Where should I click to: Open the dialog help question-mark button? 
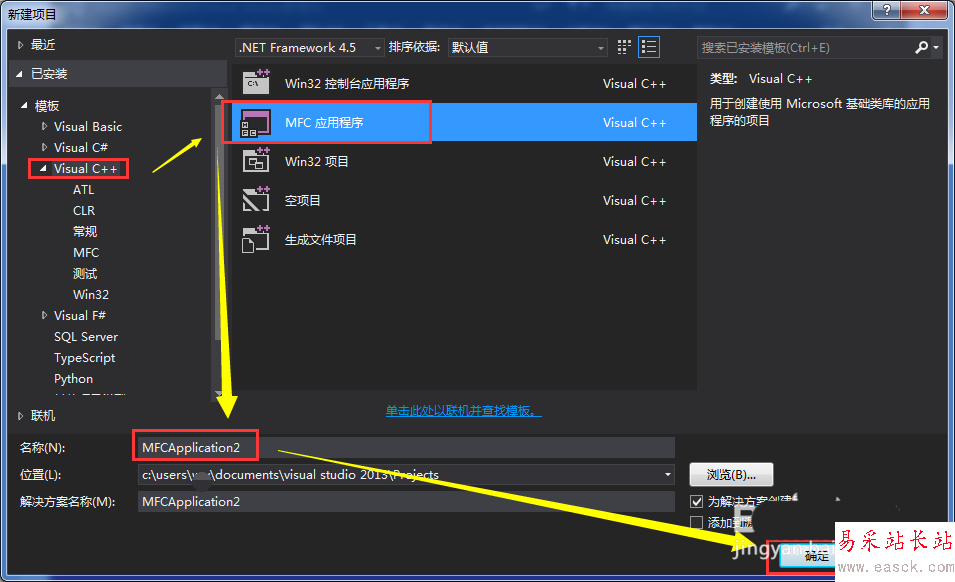pos(887,10)
